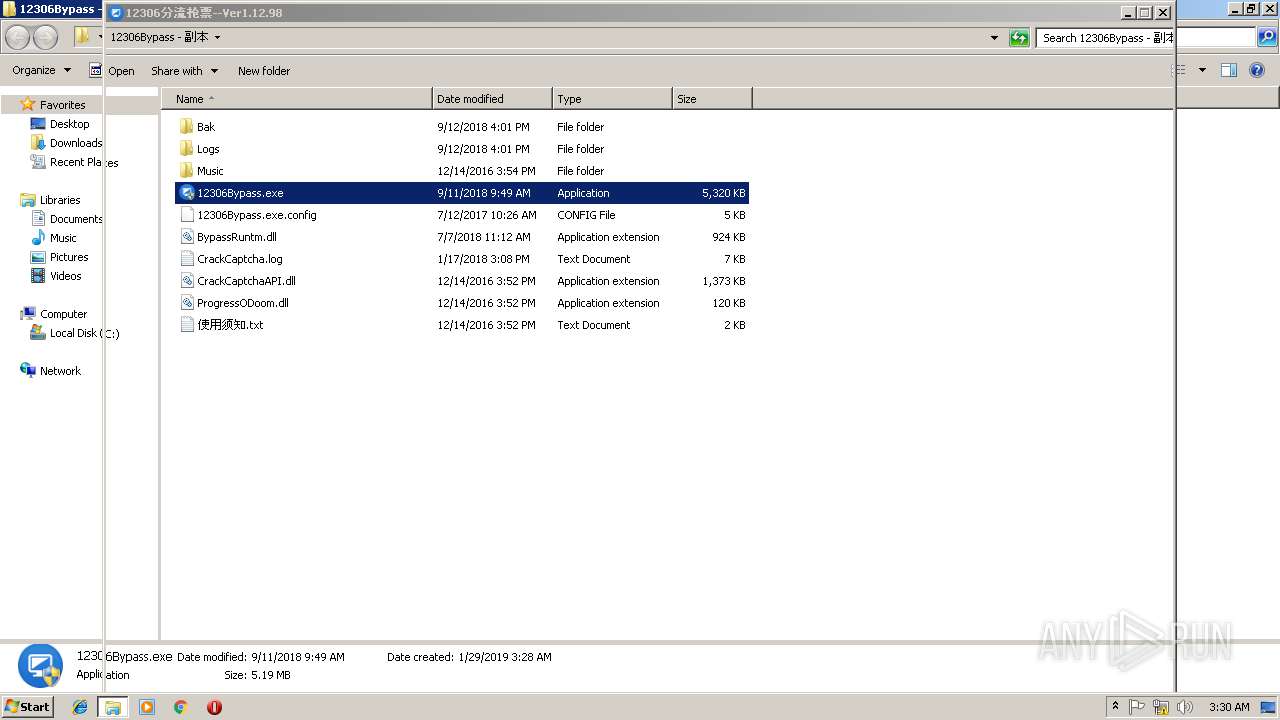Open the Start menu
The image size is (1280, 720).
coord(27,706)
